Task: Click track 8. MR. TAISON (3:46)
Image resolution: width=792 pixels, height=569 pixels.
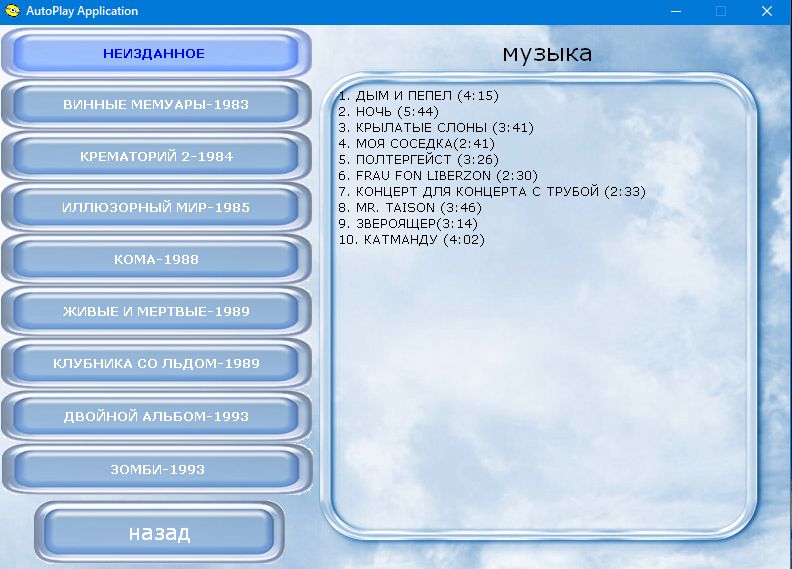Action: 410,208
